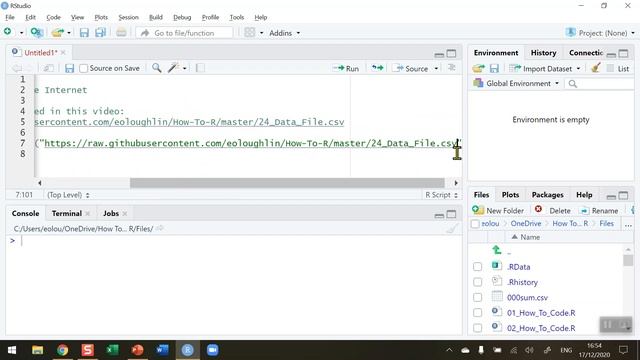Create a New Folder
The width and height of the screenshot is (640, 360).
pyautogui.click(x=498, y=211)
